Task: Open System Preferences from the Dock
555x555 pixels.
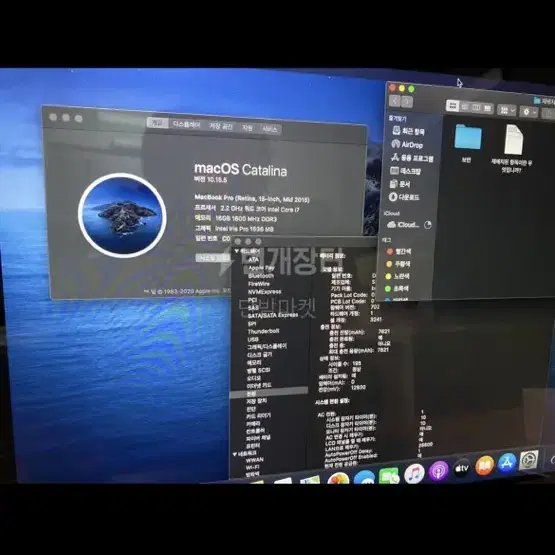Action: coord(528,460)
